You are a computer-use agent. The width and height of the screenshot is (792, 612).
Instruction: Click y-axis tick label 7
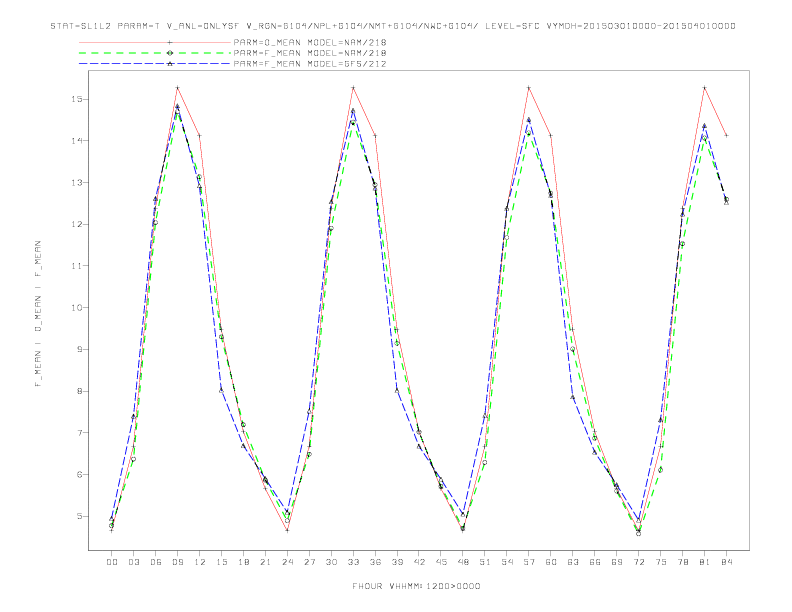click(x=80, y=433)
